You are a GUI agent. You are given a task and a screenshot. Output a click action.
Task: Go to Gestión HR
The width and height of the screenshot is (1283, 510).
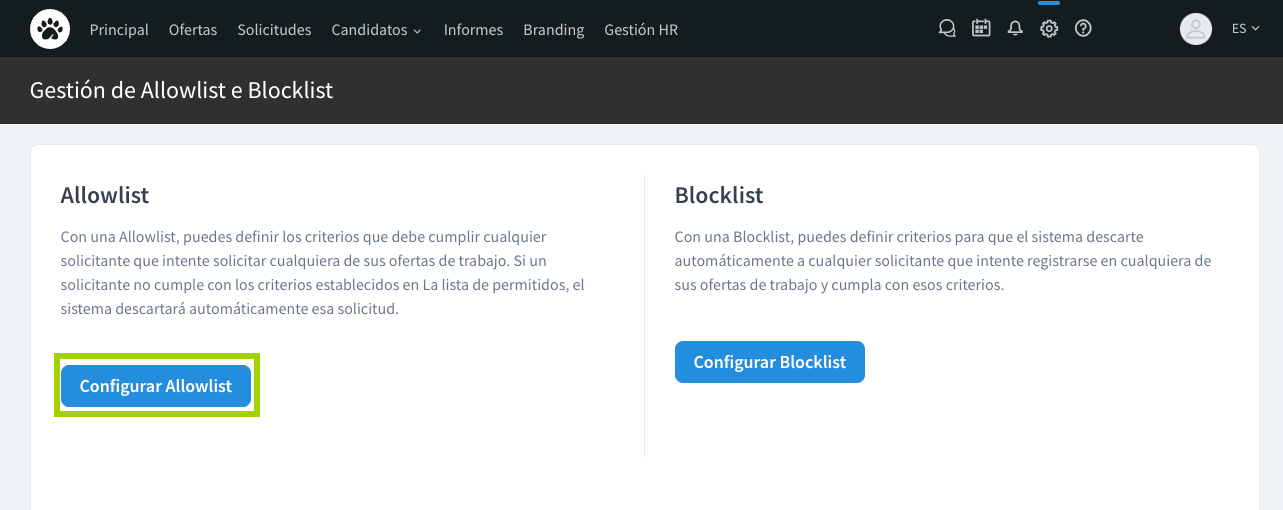pyautogui.click(x=641, y=30)
